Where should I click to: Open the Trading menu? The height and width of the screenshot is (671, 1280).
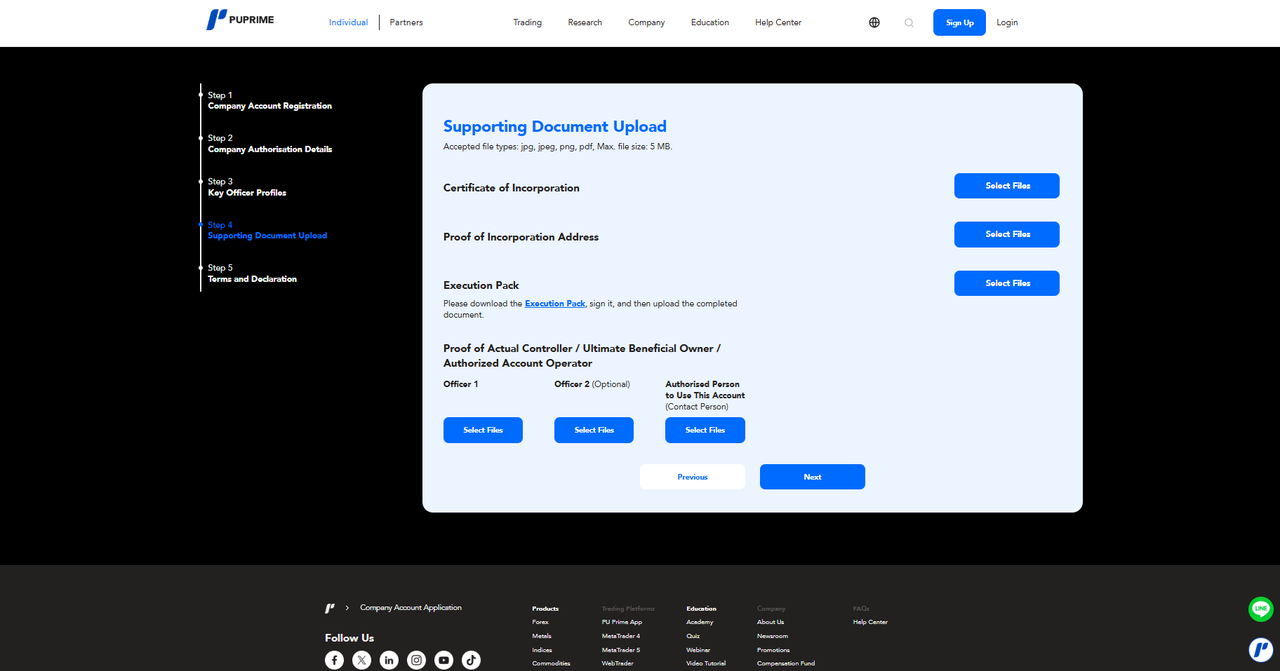pos(527,22)
